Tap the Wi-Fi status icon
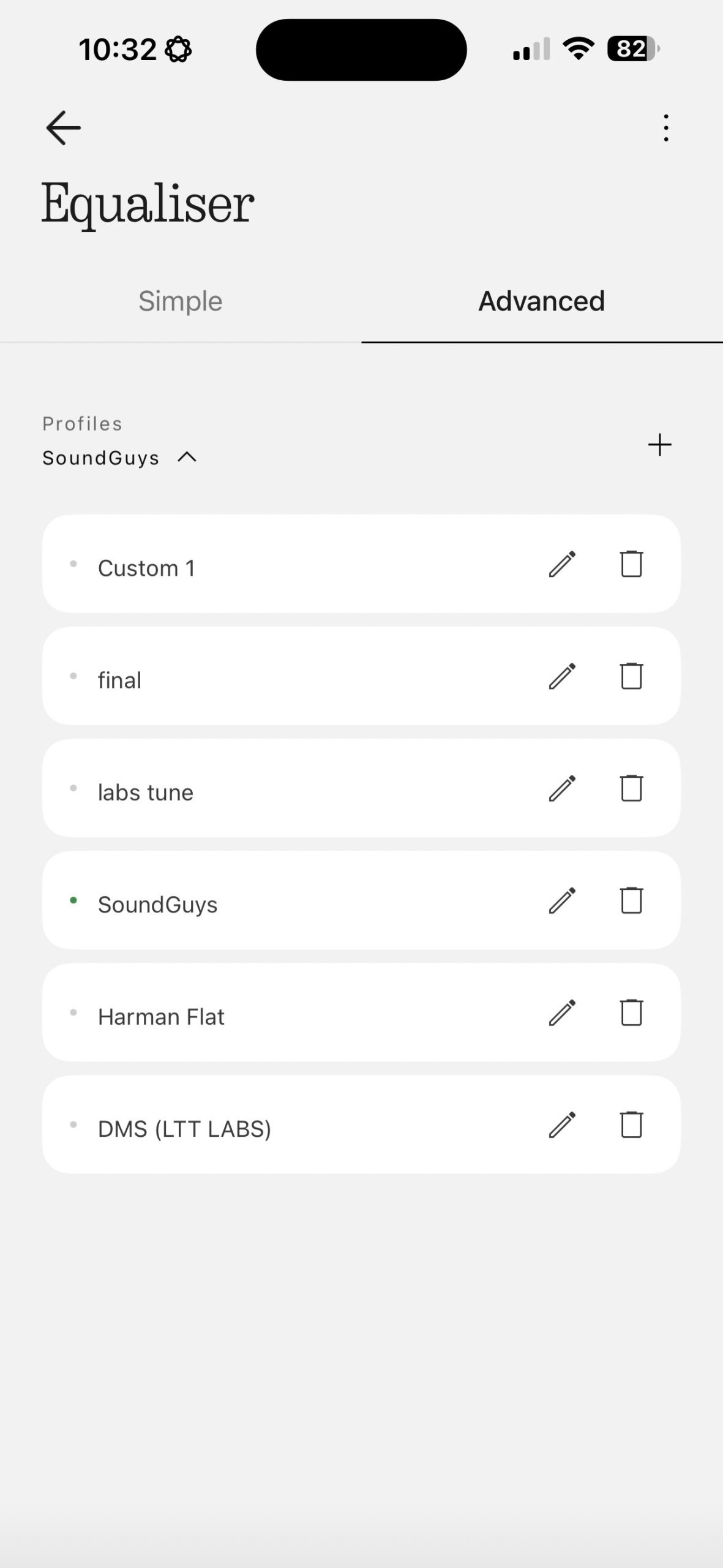 coord(579,48)
